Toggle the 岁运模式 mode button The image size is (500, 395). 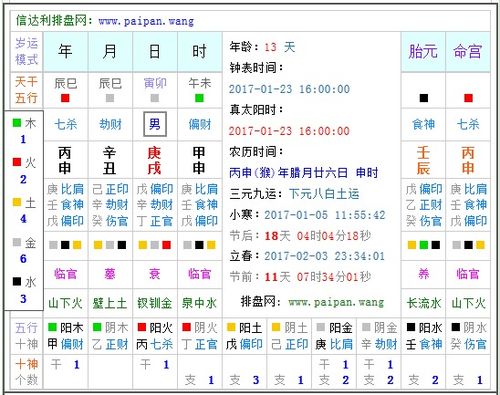[27, 52]
